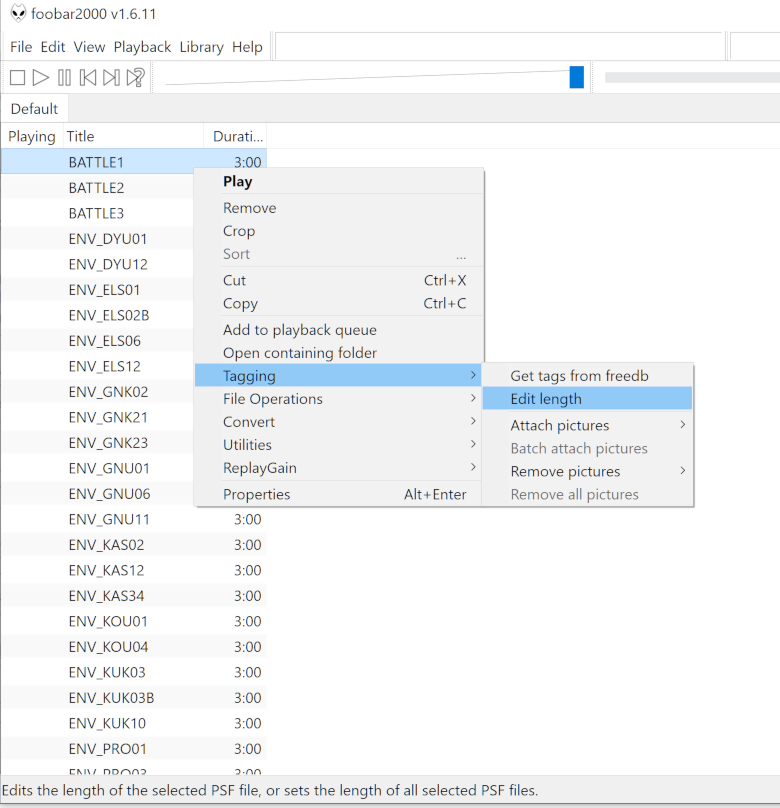Screen dimensions: 780x808
Task: Expand the Convert submenu
Action: pos(339,422)
